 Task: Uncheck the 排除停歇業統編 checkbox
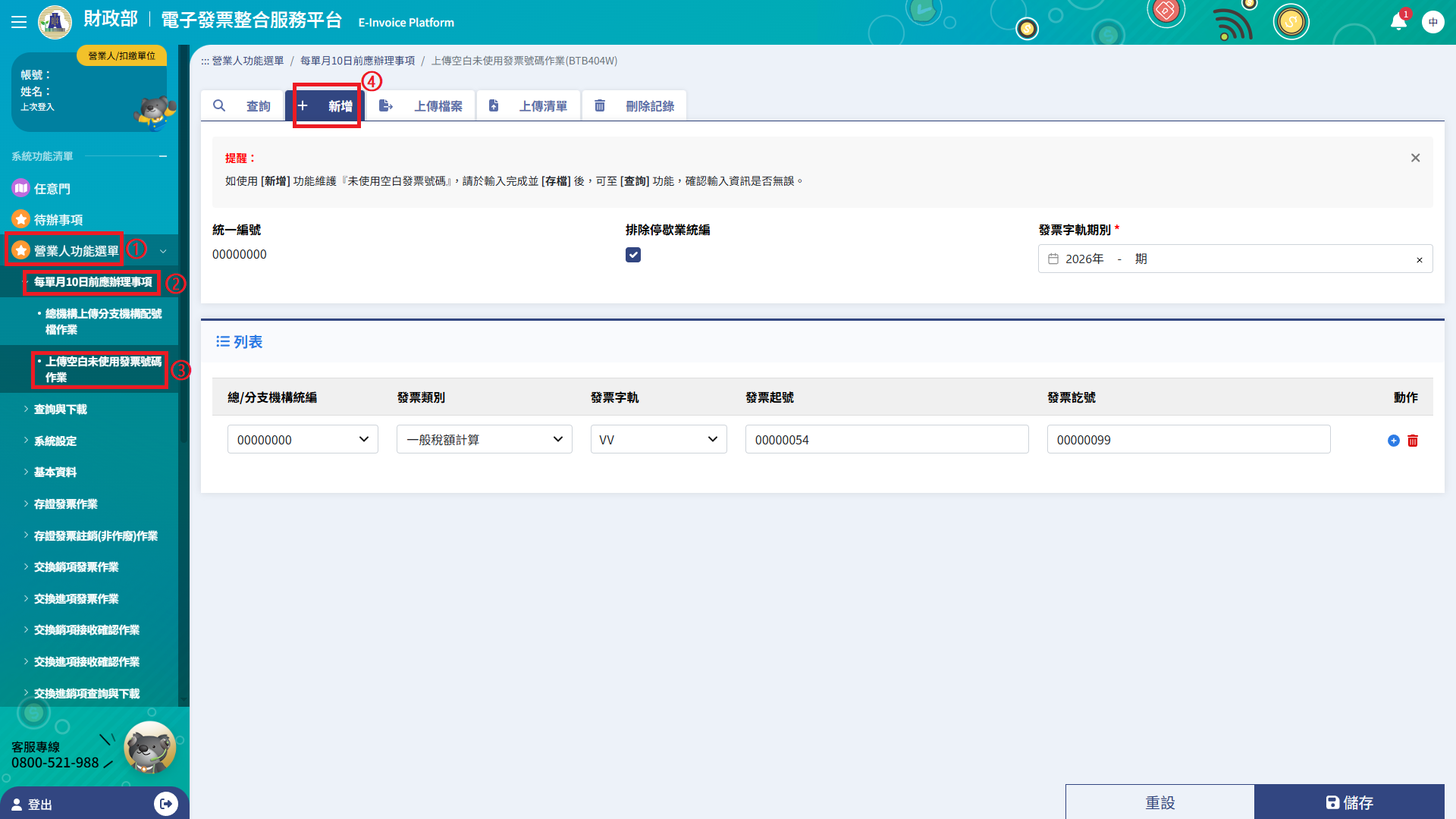point(633,255)
